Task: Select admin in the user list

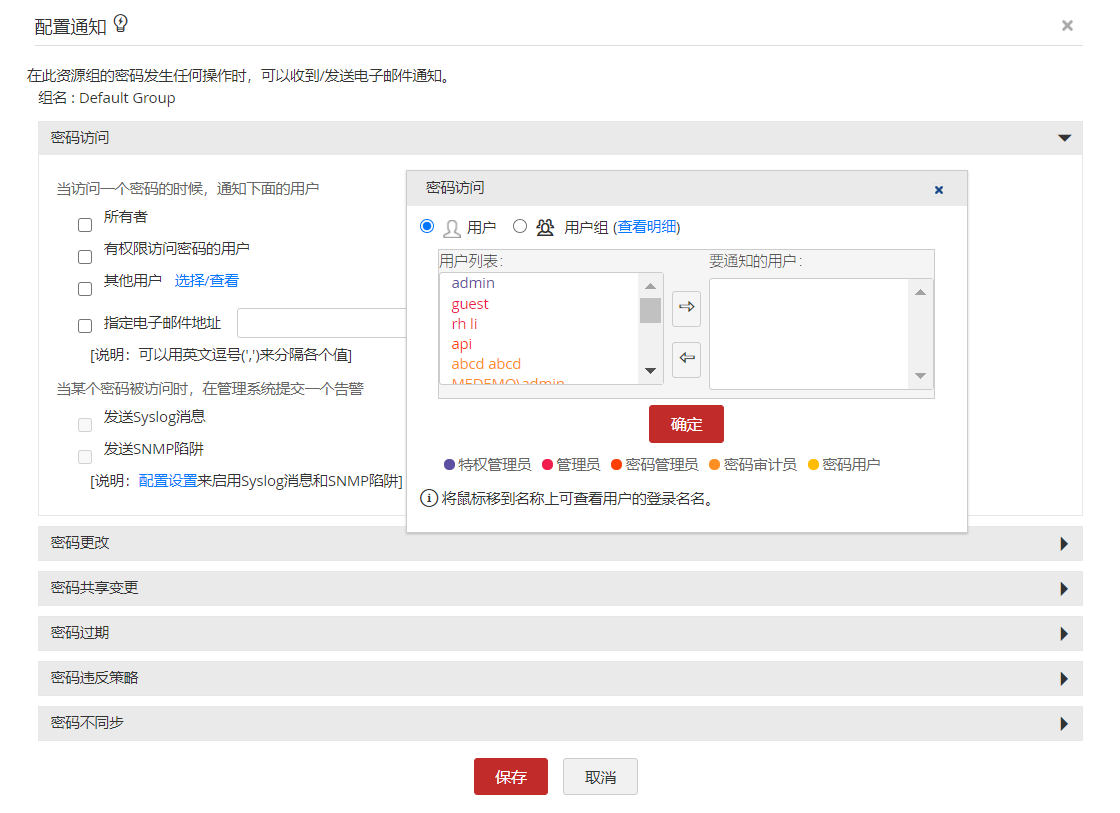Action: coord(473,283)
